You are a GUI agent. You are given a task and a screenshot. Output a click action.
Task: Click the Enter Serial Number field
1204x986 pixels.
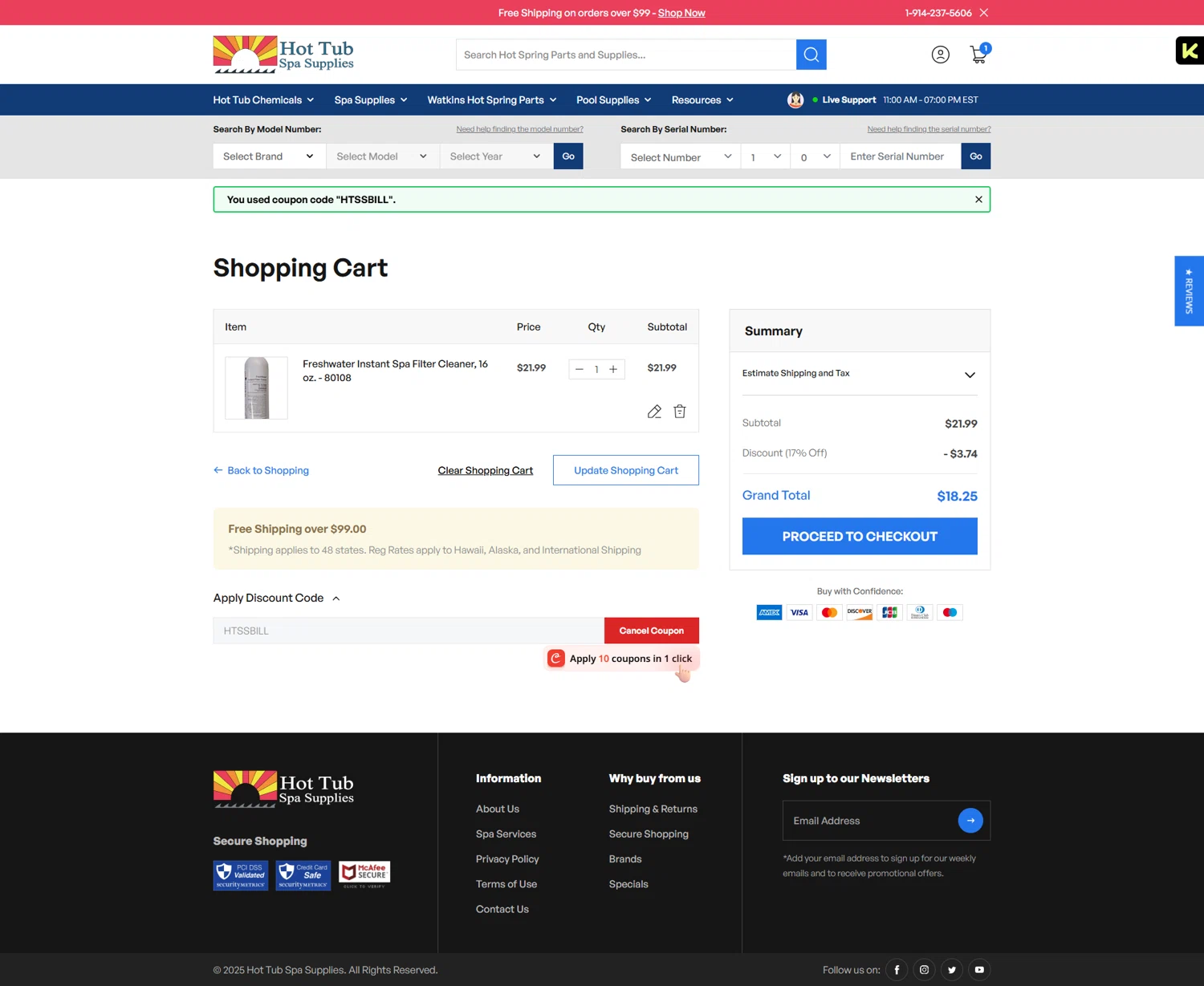pyautogui.click(x=901, y=156)
